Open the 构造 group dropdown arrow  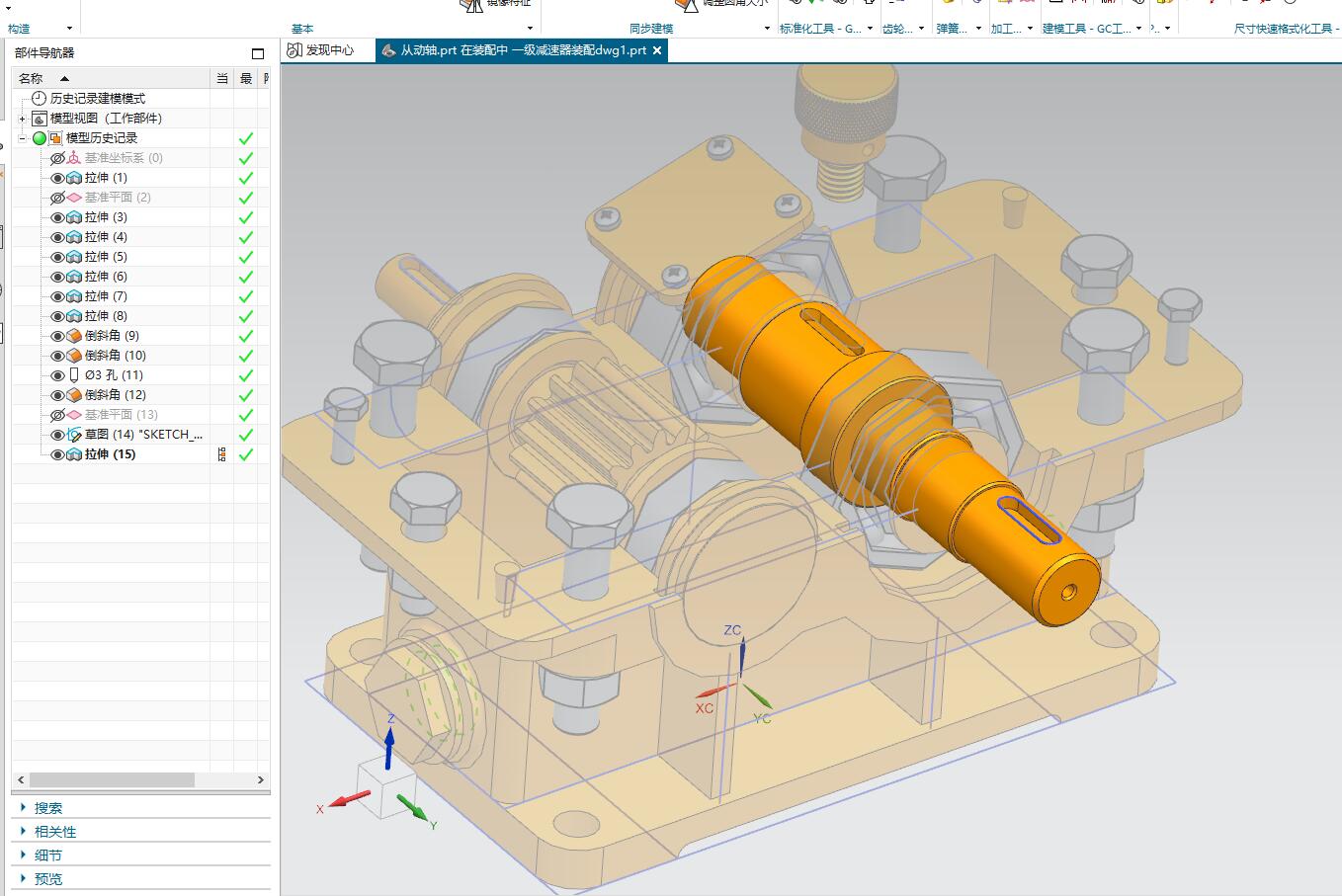pyautogui.click(x=68, y=29)
